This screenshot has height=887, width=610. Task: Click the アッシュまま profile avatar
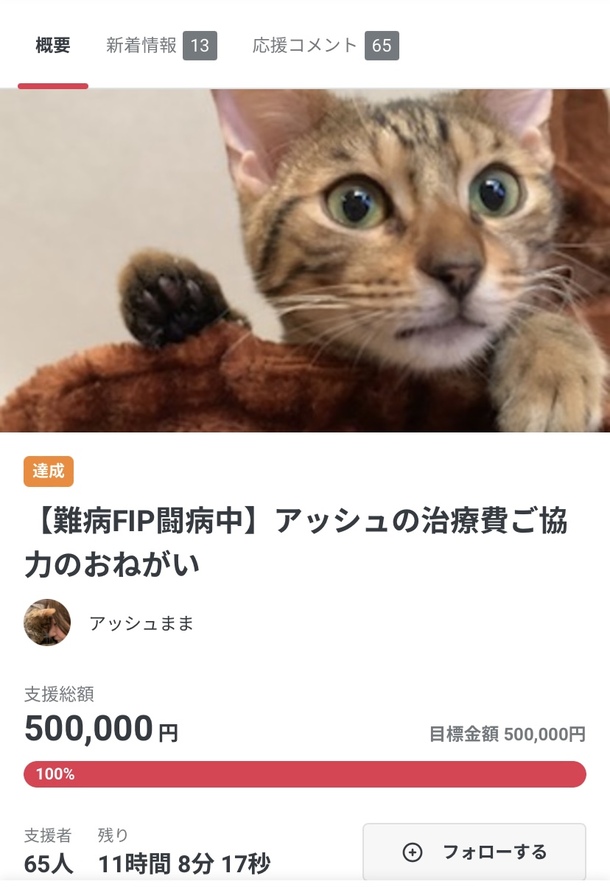click(x=47, y=623)
